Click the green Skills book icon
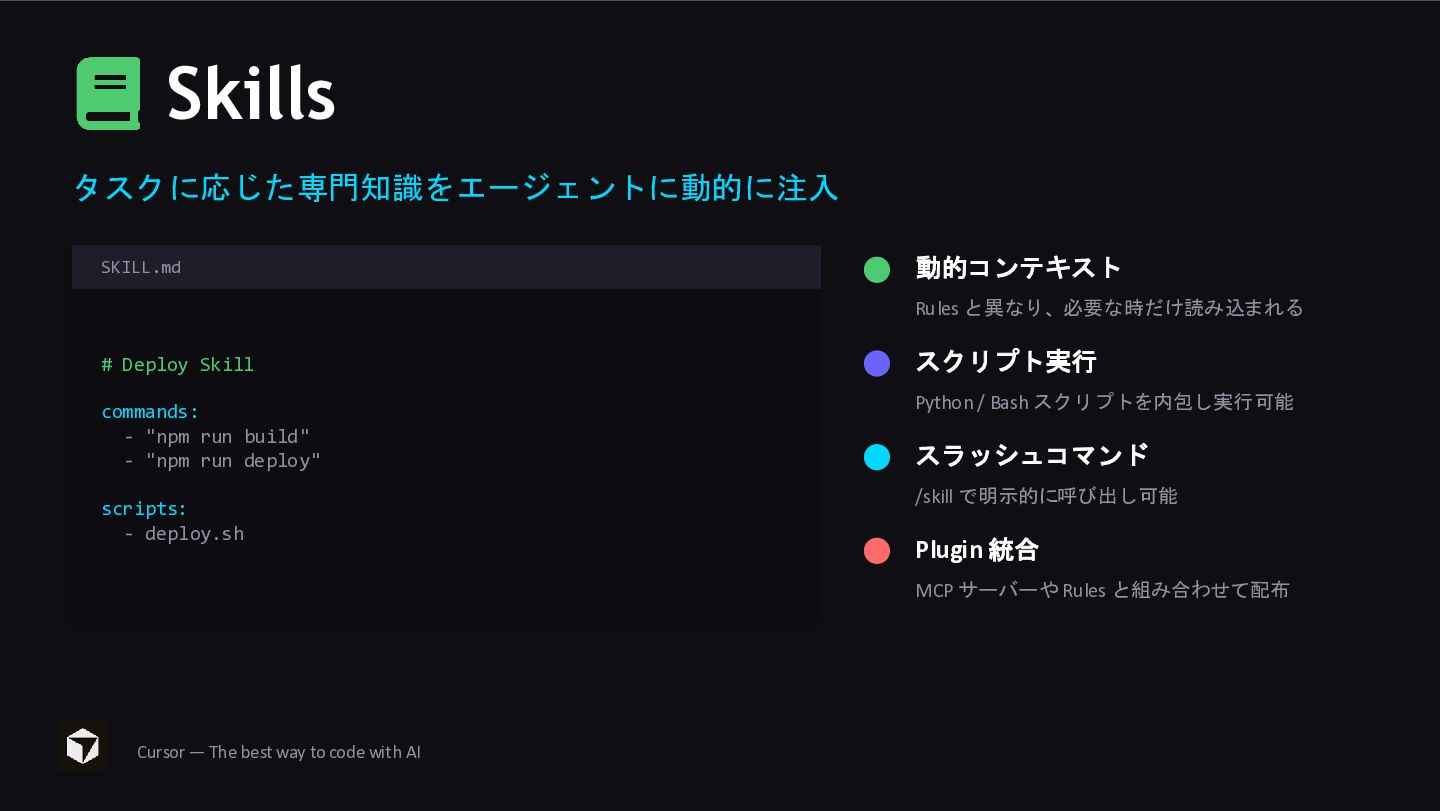Image resolution: width=1440 pixels, height=811 pixels. [108, 93]
